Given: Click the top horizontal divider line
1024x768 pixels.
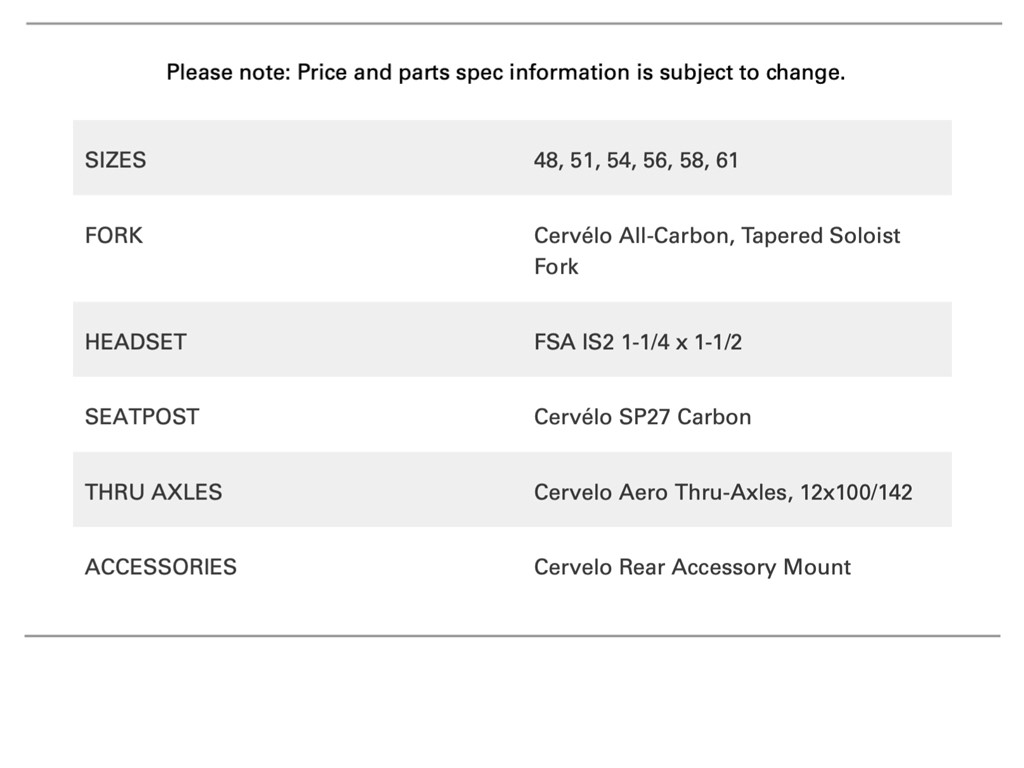Looking at the screenshot, I should [513, 23].
